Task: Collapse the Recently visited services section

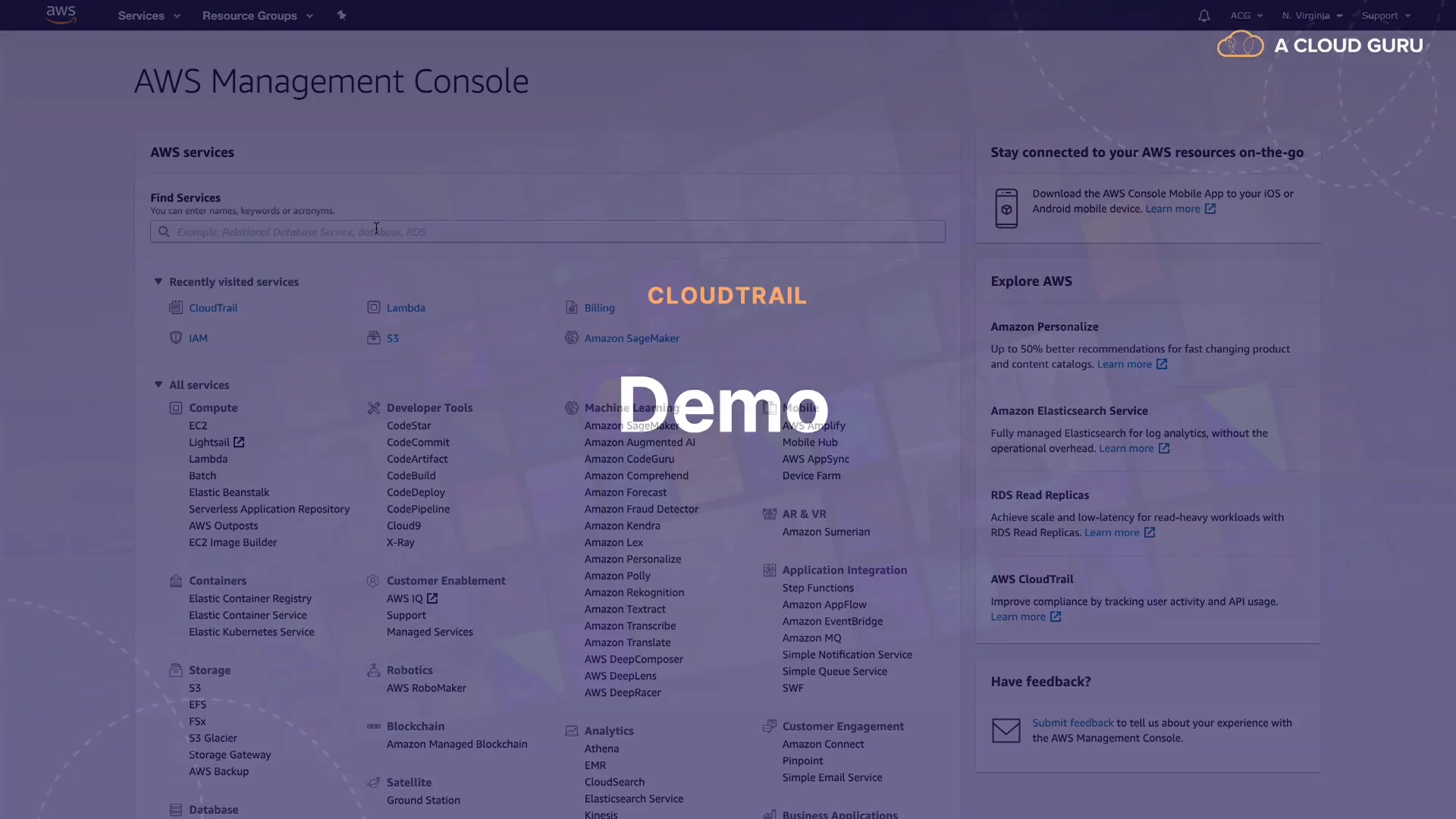Action: [158, 281]
